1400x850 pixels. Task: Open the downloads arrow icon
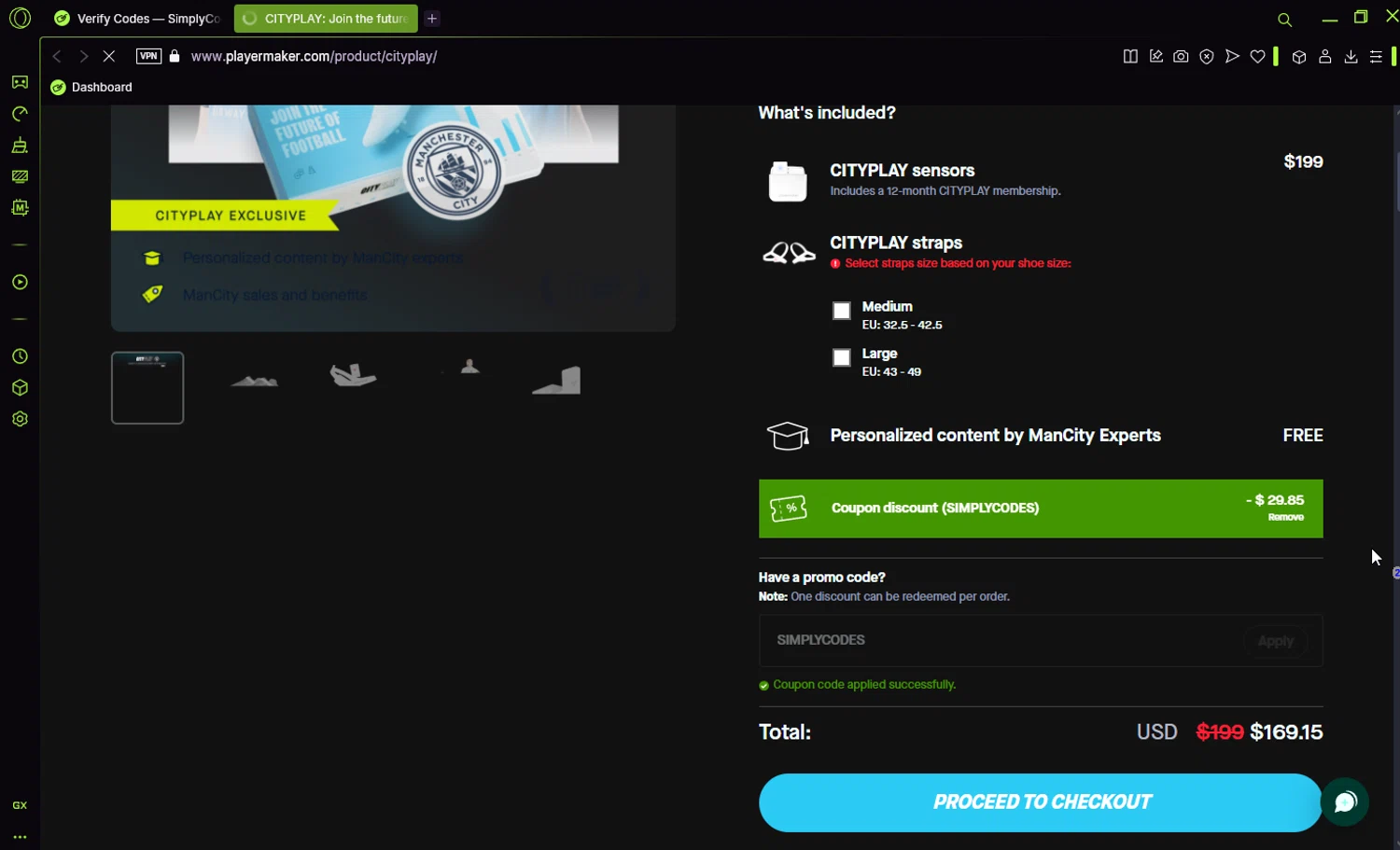[x=1351, y=56]
